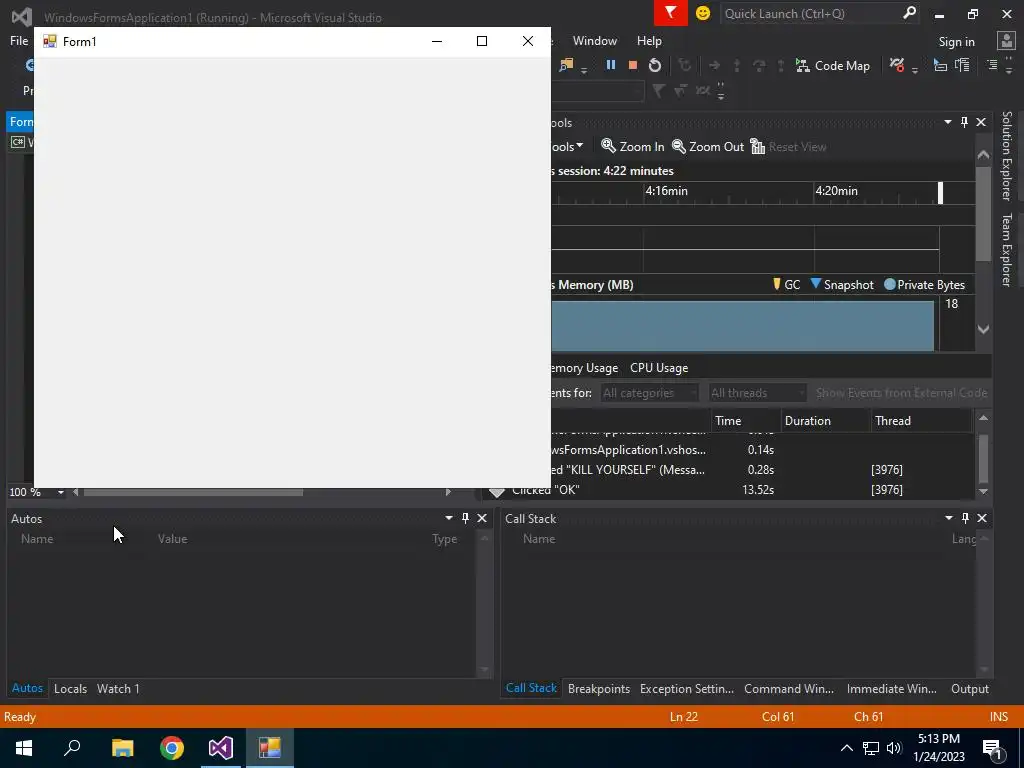
Task: Switch to the Locals tab
Action: (x=71, y=688)
